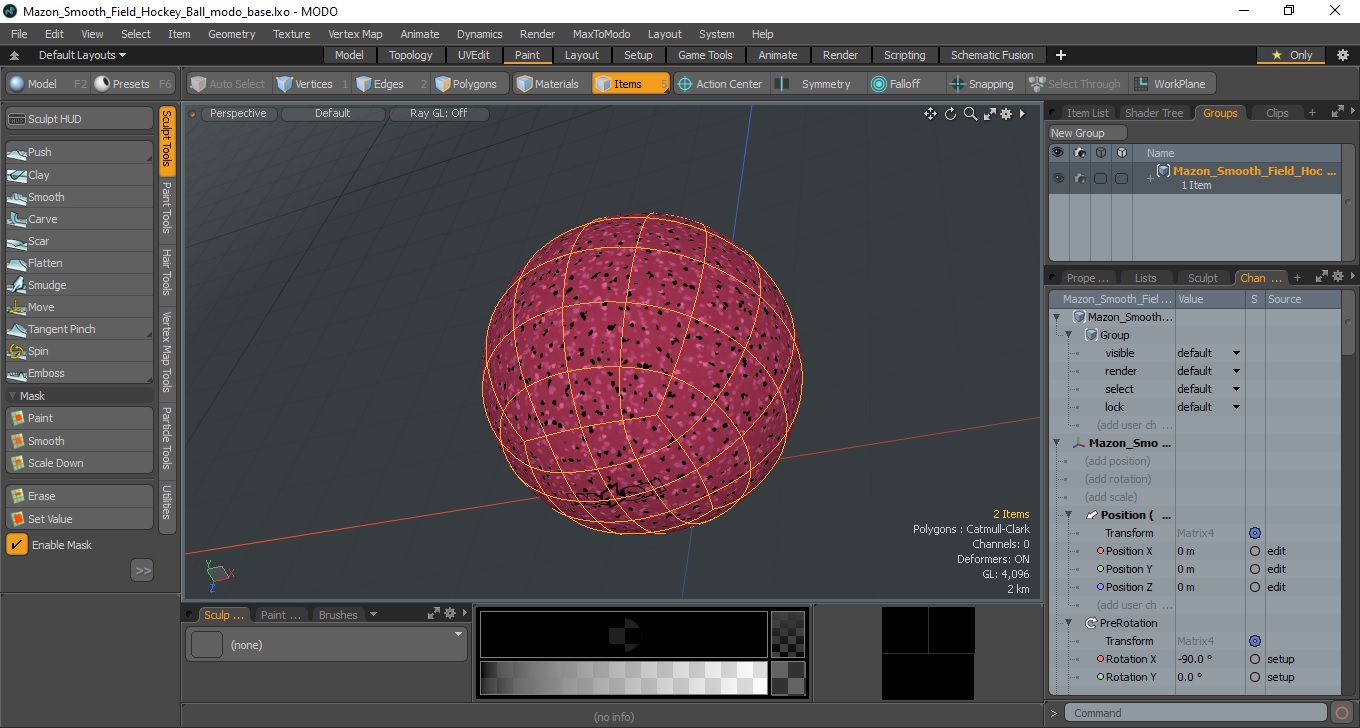Open the Default Layouts dropdown
1360x728 pixels.
(x=82, y=55)
